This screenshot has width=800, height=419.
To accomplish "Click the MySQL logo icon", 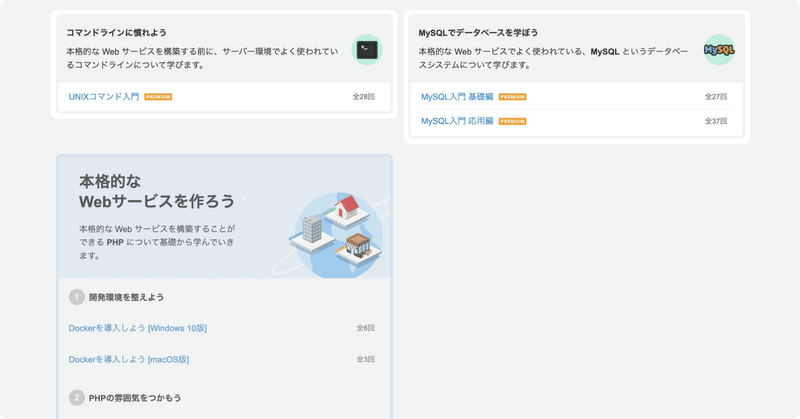I will [x=719, y=50].
